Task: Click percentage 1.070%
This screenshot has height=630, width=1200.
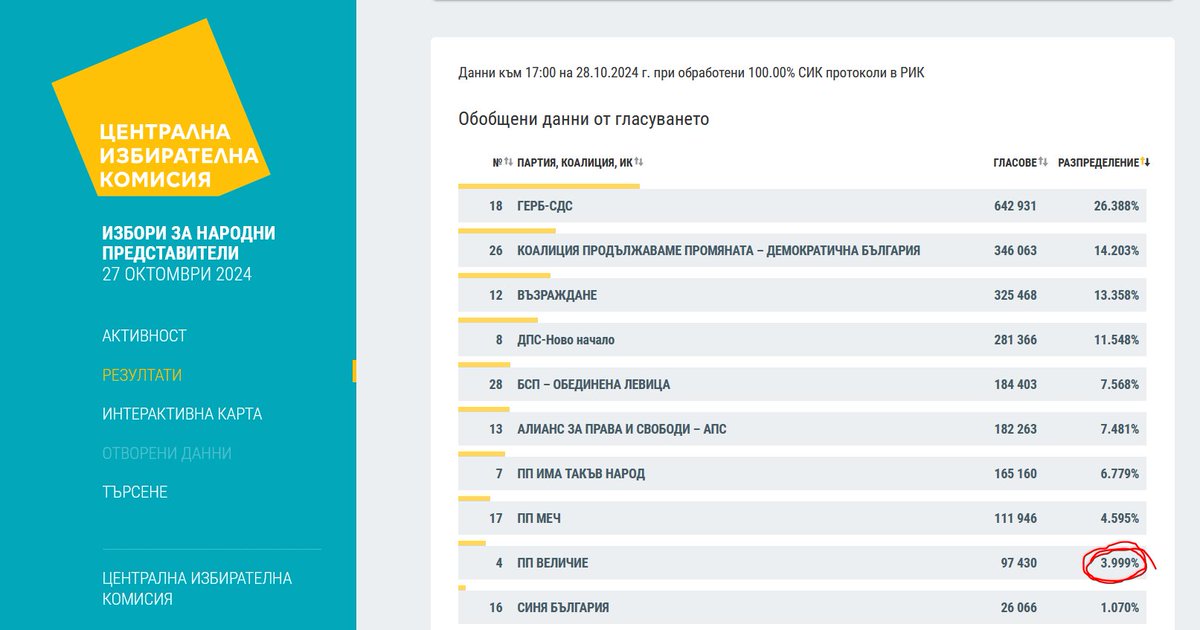Action: click(1120, 608)
